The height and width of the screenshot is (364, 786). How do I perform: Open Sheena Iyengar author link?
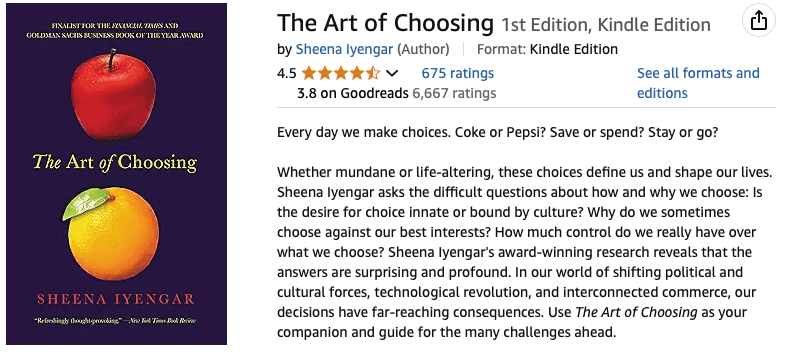point(344,49)
